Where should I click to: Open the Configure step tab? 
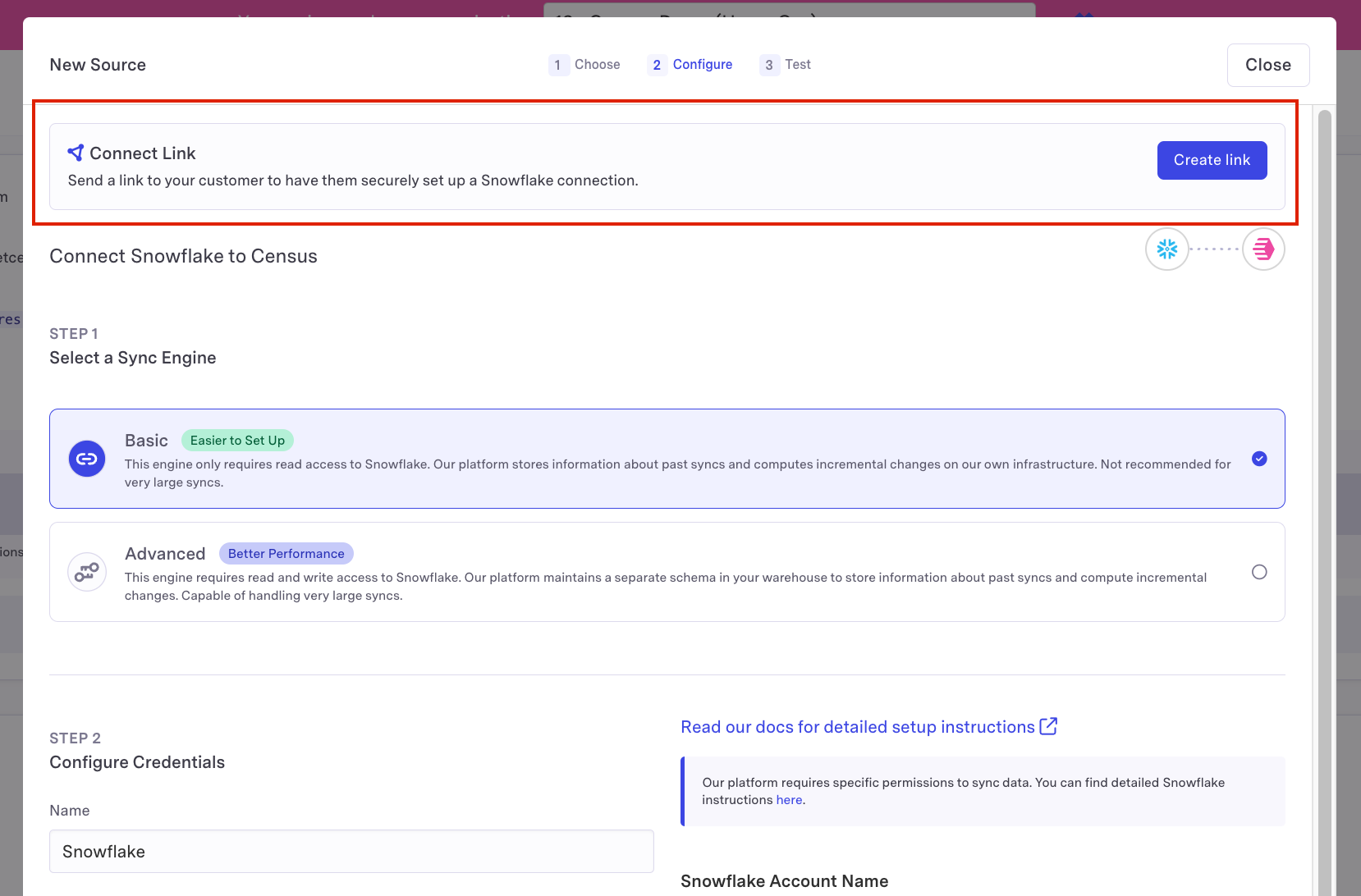[x=690, y=65]
